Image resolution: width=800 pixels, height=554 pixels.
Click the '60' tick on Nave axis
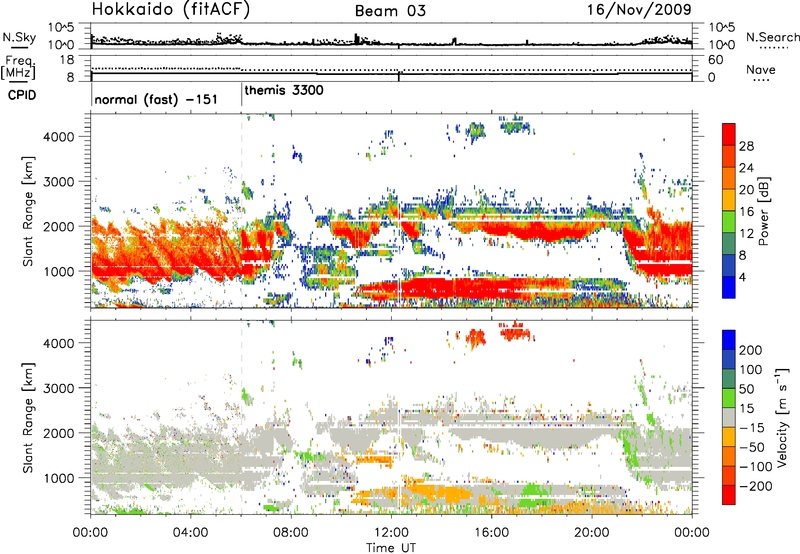click(715, 60)
